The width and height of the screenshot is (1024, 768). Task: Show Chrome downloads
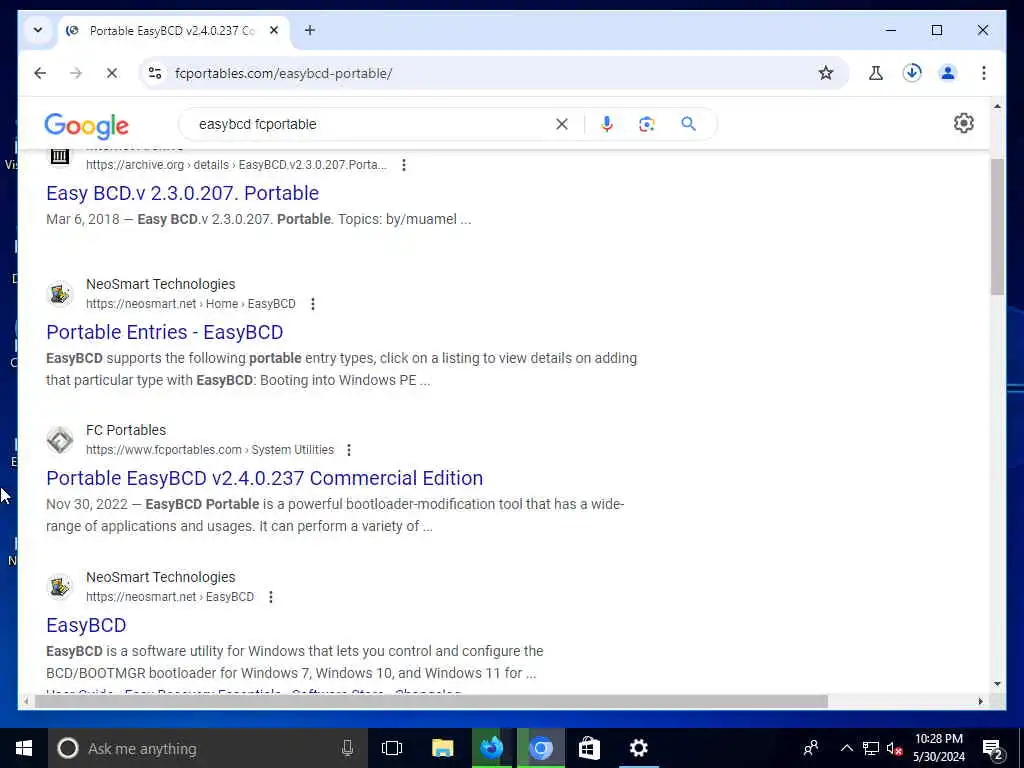912,73
